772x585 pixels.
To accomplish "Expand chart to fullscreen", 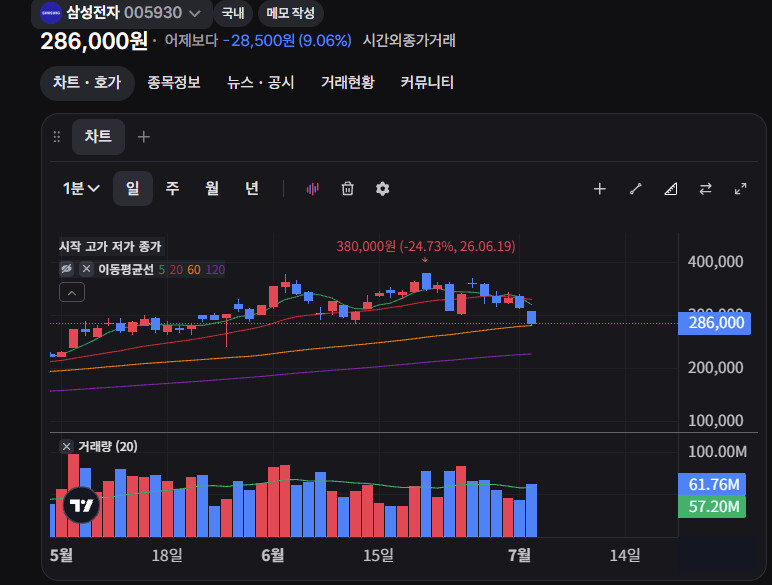I will [740, 189].
